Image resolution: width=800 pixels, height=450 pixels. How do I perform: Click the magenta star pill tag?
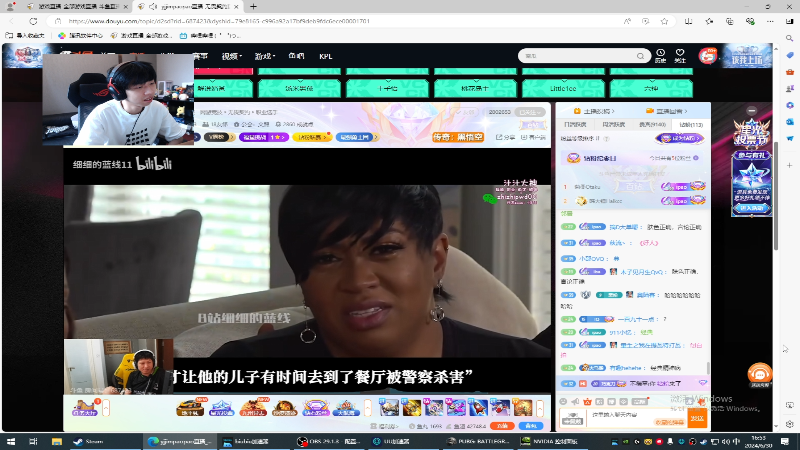264,137
